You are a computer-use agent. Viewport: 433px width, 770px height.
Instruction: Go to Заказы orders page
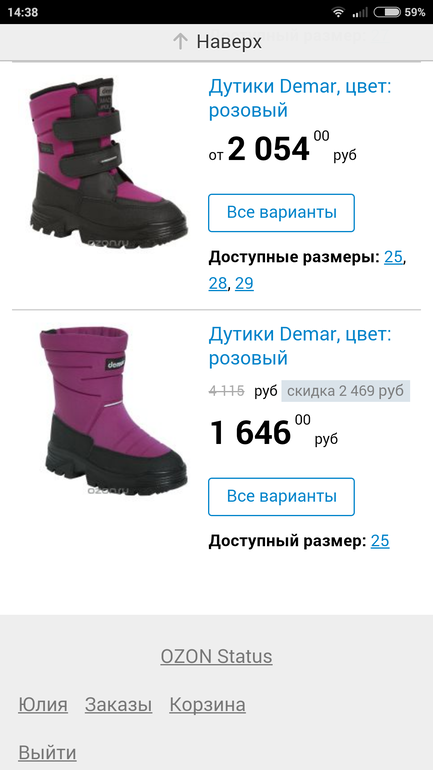pos(118,705)
